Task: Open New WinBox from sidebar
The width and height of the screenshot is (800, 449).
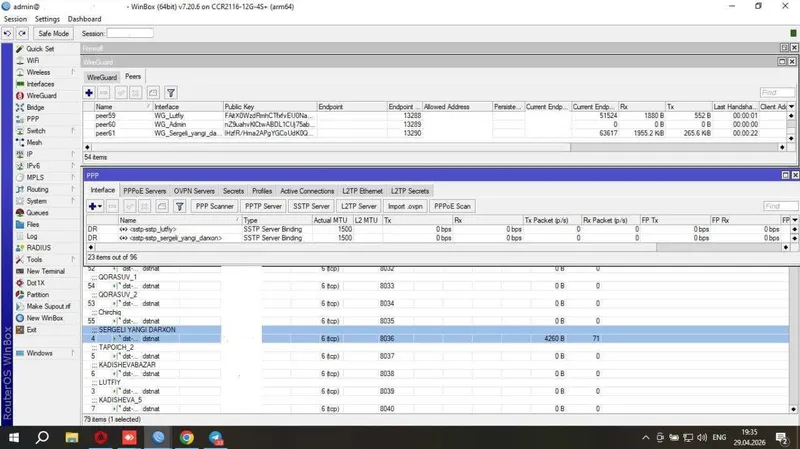Action: (x=44, y=318)
